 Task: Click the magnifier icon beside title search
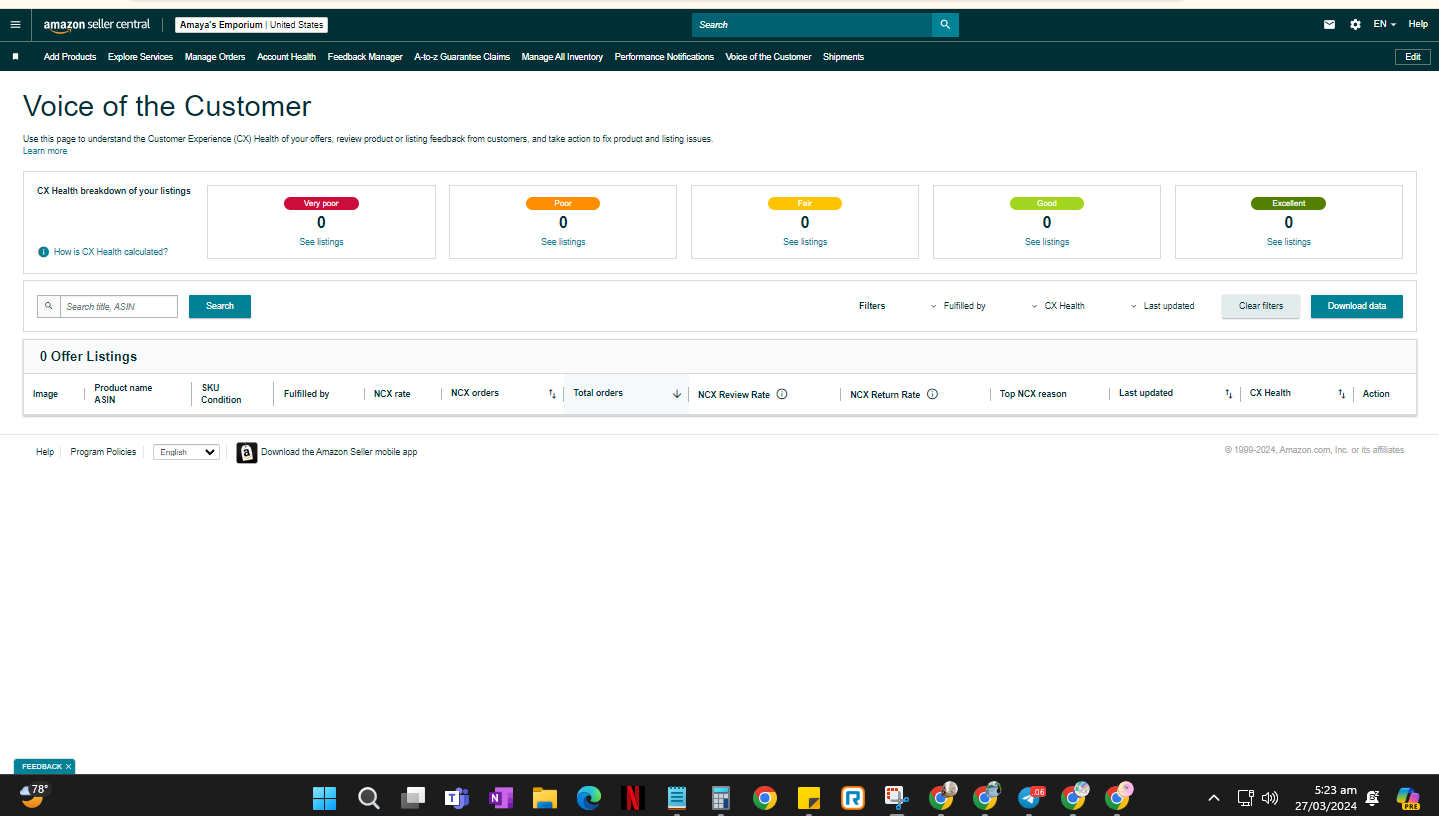tap(49, 306)
